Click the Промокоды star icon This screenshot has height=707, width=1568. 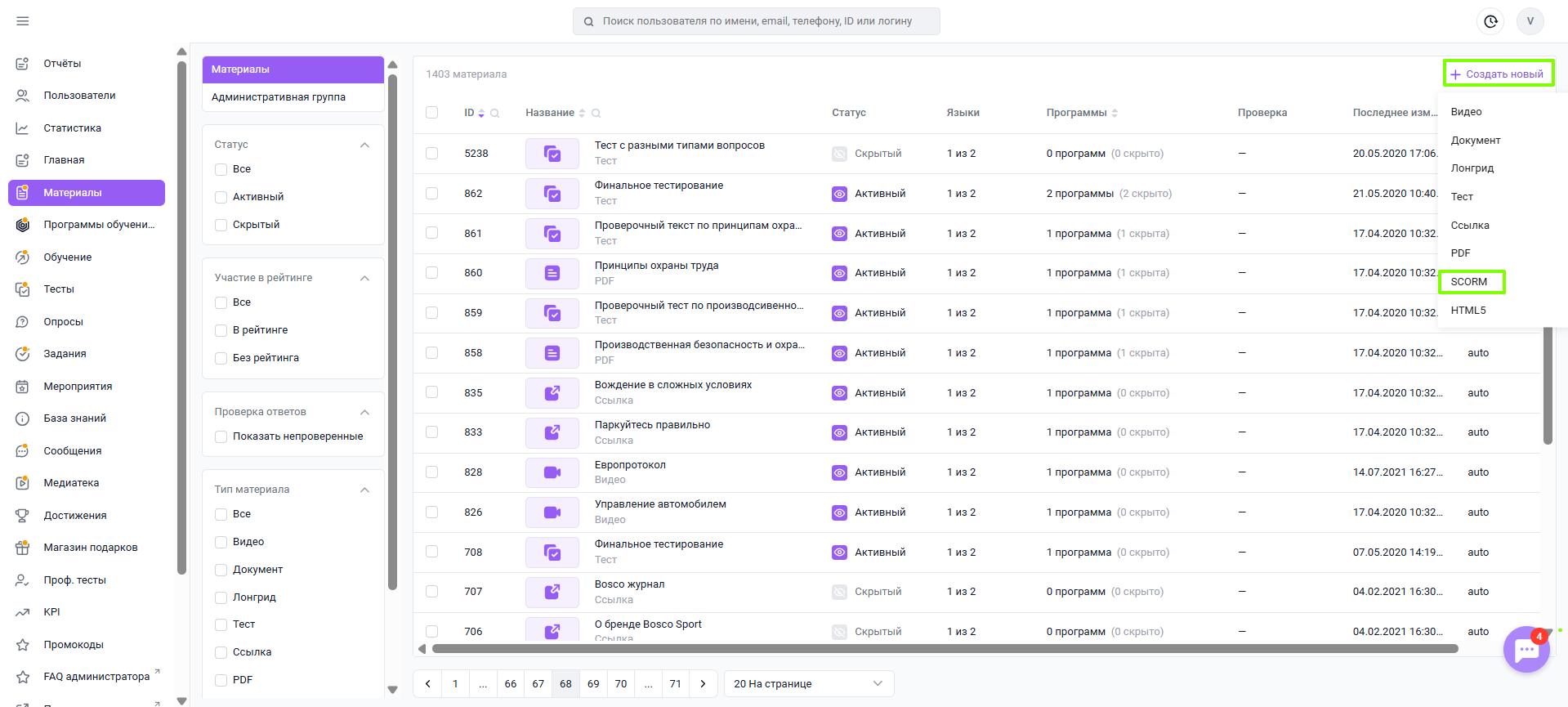point(23,645)
